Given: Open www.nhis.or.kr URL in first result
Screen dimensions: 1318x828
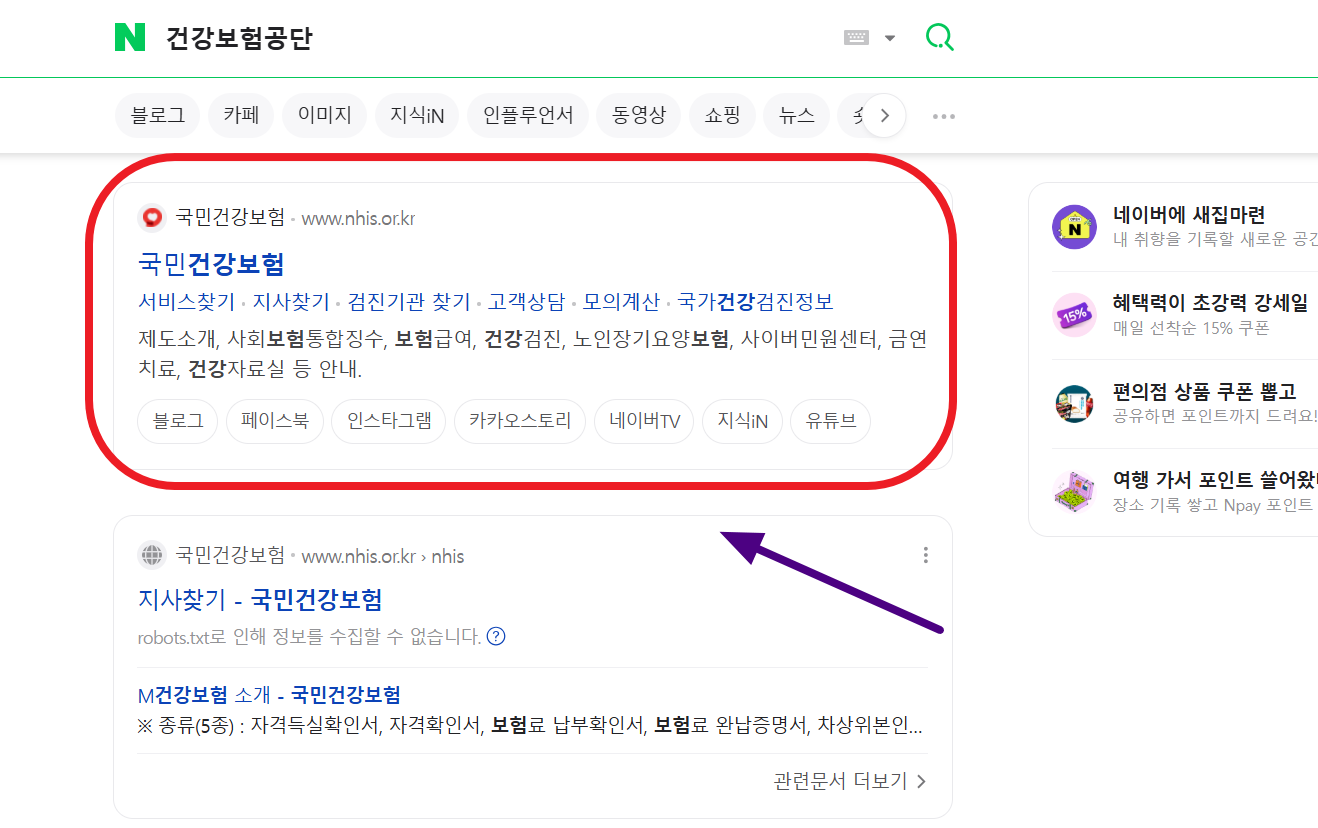Looking at the screenshot, I should [x=358, y=218].
